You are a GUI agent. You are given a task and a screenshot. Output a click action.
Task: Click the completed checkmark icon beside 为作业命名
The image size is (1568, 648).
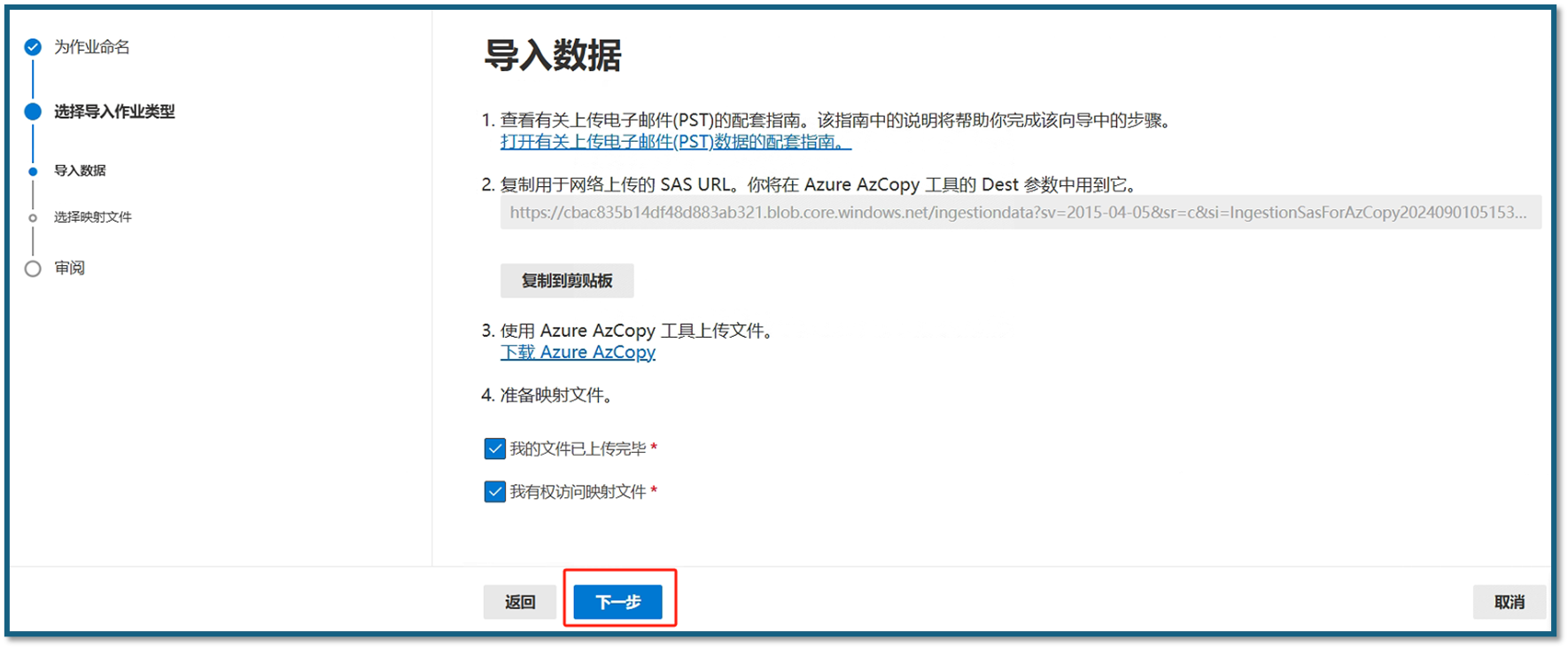click(x=33, y=47)
